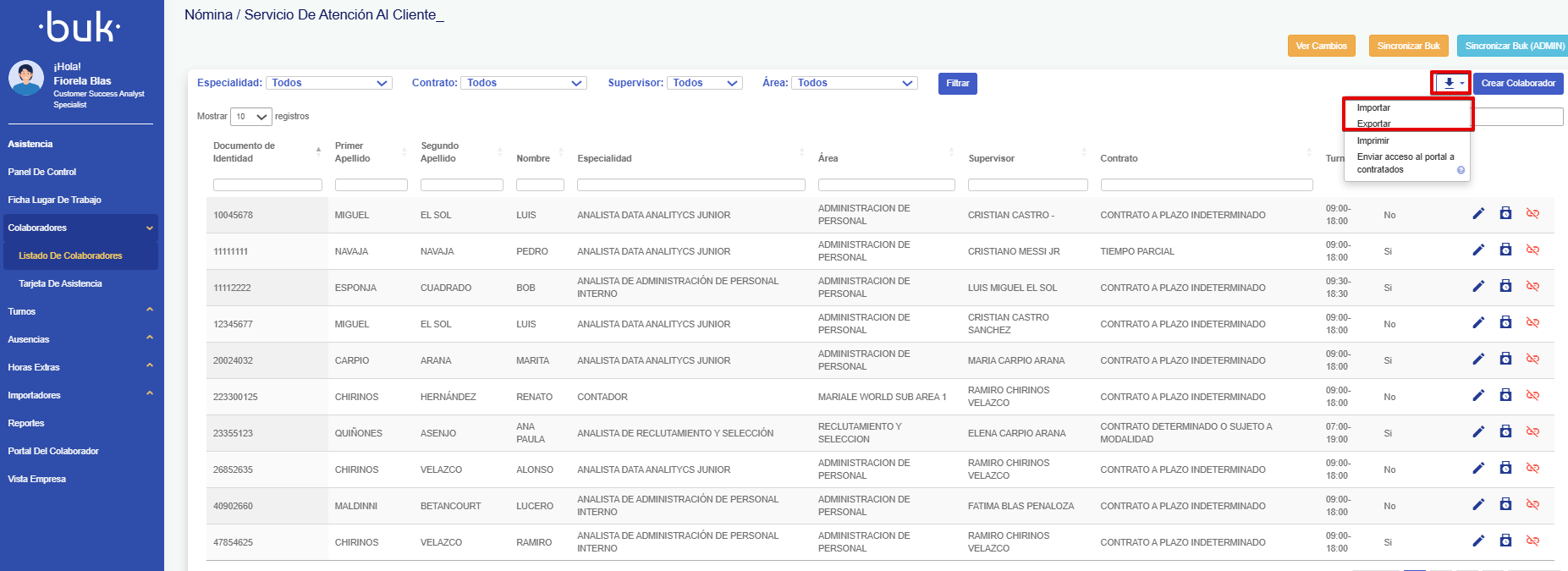Click Fiorela Blas profile avatar
This screenshot has height=571, width=1568.
(26, 79)
